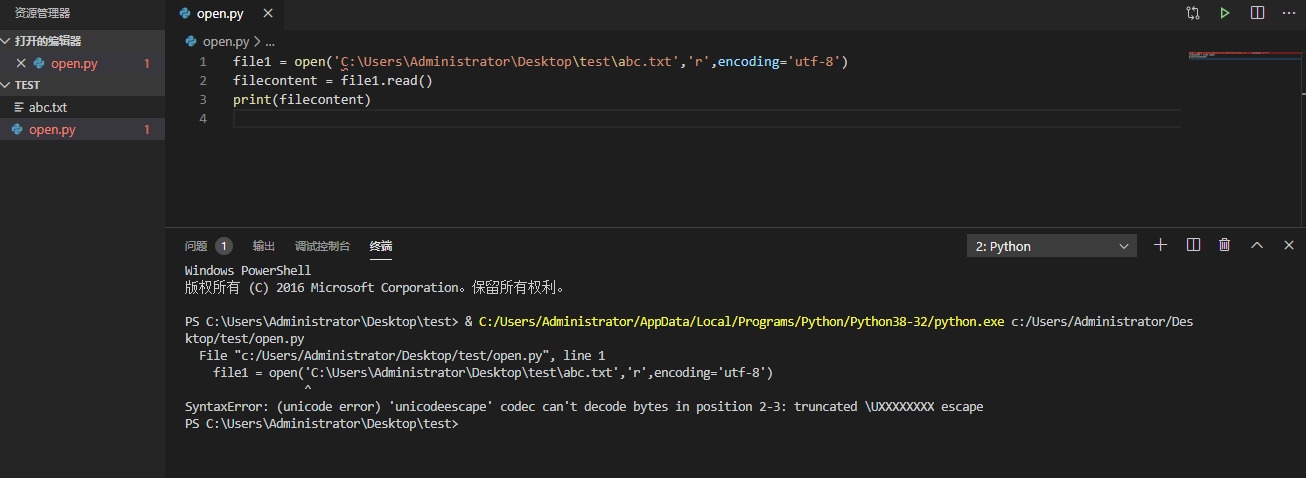Open the Debug Console tab

coord(322,246)
